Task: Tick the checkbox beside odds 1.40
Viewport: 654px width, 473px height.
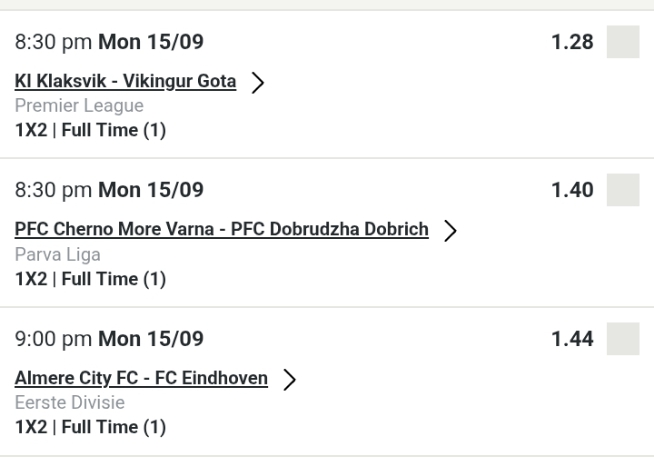Action: tap(623, 190)
